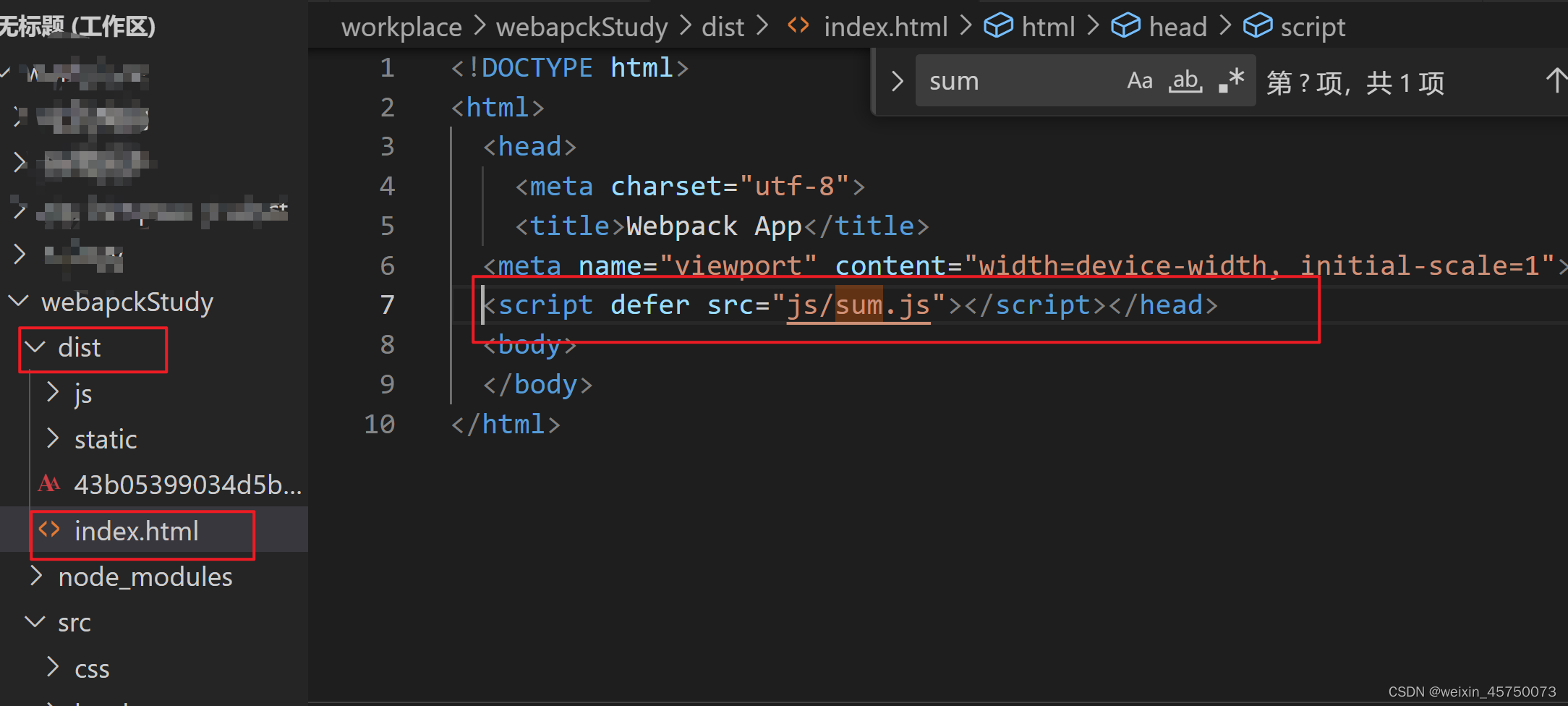Select workplace in the breadcrumb navigation
Image resolution: width=1568 pixels, height=706 pixels.
pos(401,26)
